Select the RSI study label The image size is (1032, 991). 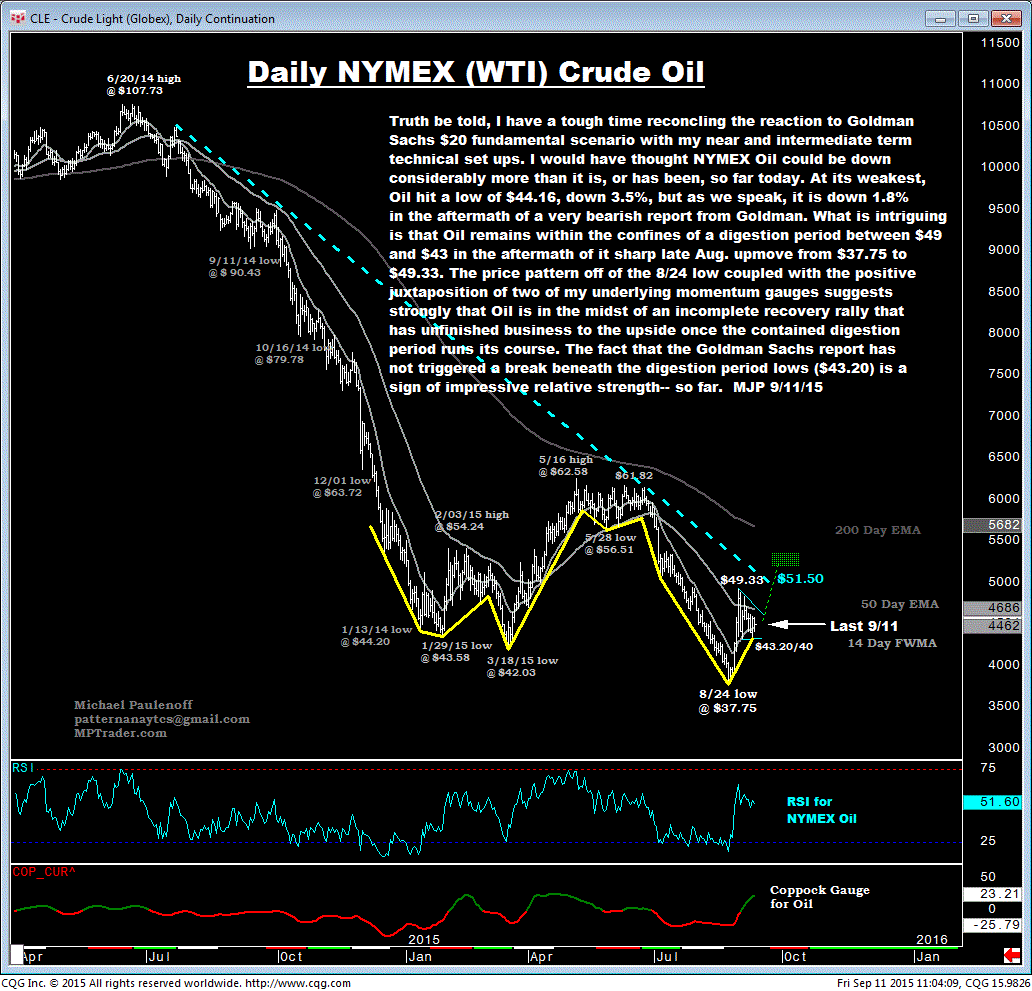tap(23, 767)
